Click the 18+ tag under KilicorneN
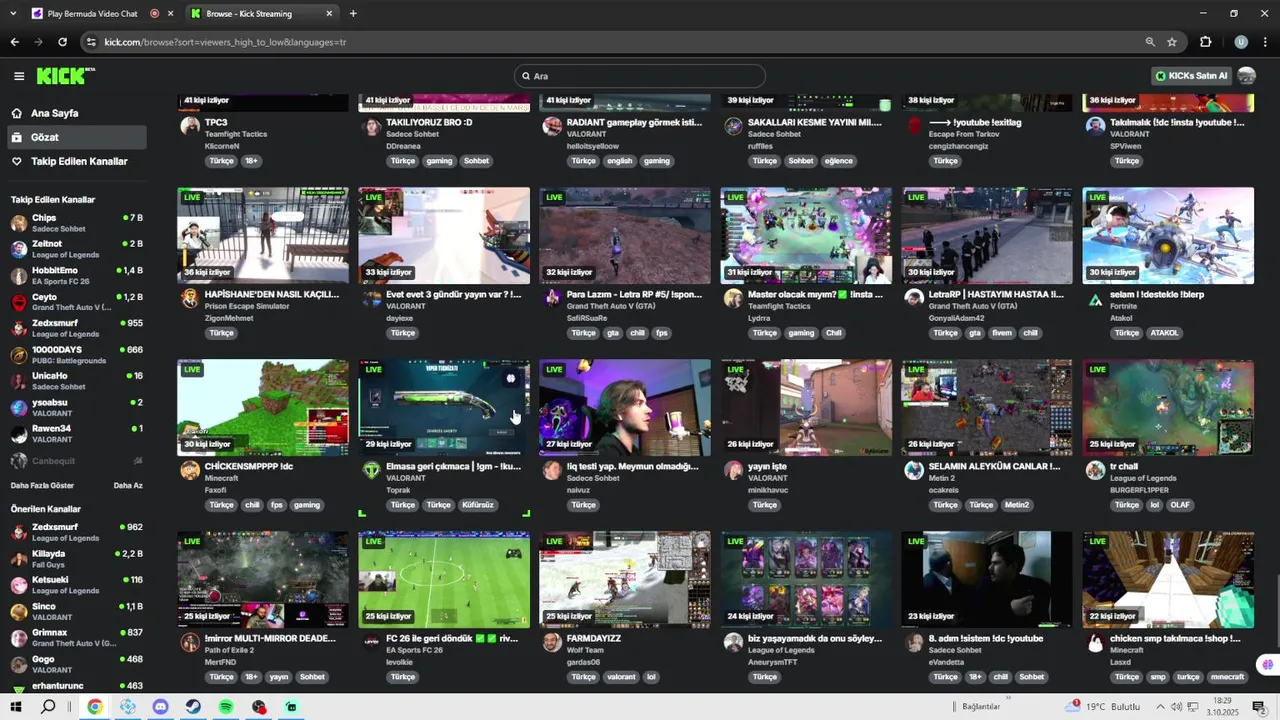This screenshot has height=720, width=1280. point(251,161)
